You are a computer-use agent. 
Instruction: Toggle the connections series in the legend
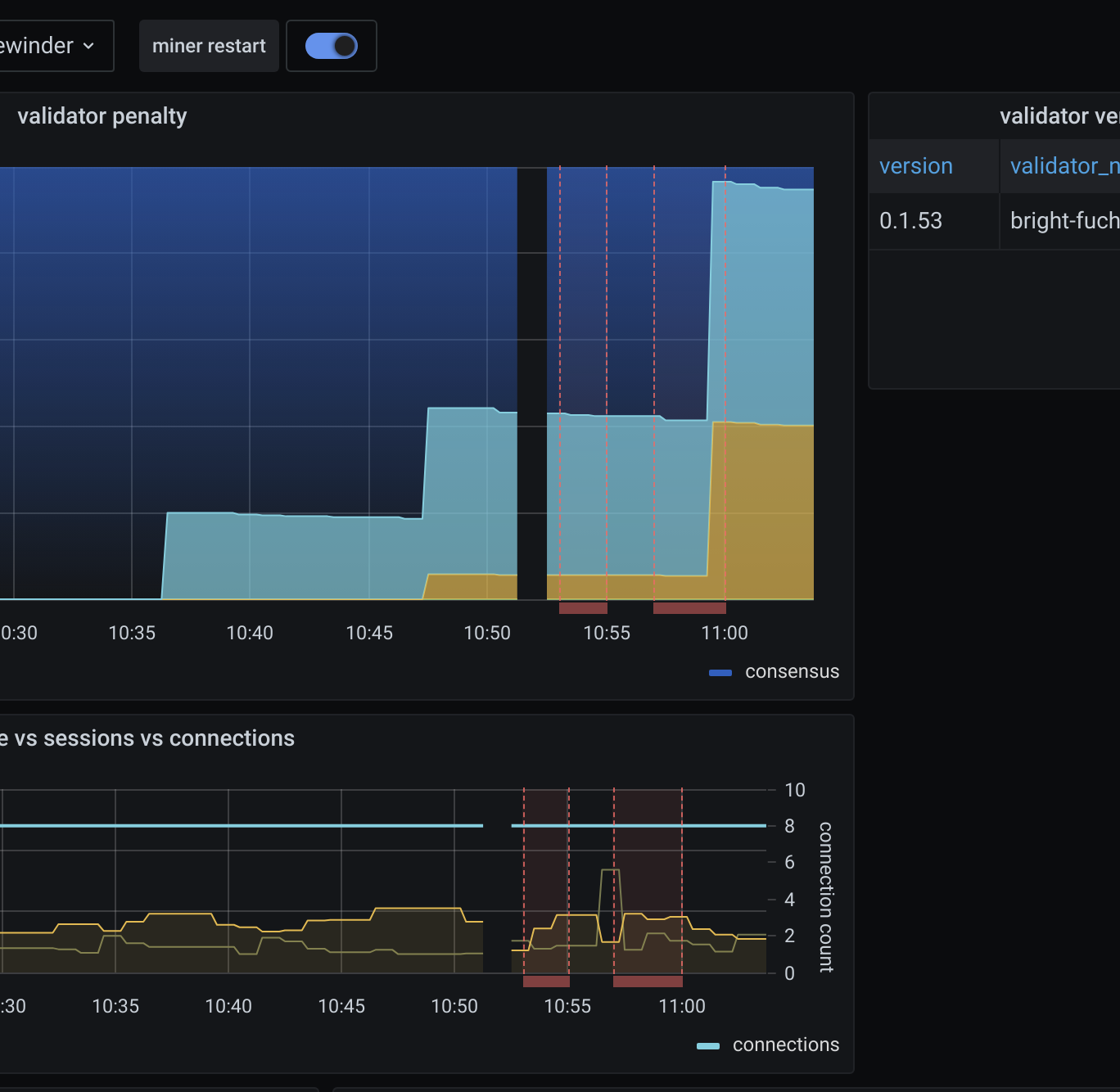786,1045
